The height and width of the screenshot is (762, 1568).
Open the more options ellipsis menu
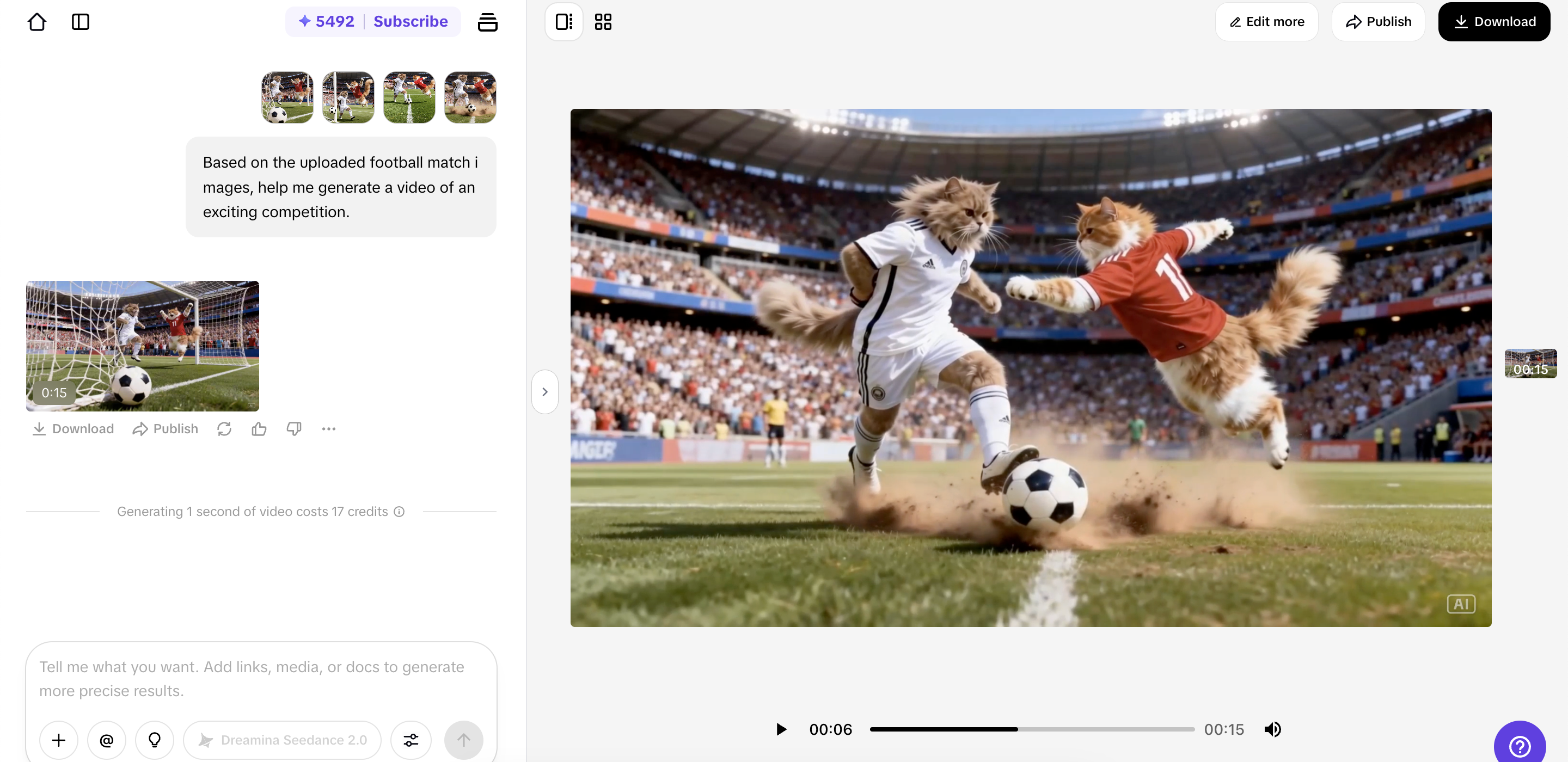[x=329, y=428]
